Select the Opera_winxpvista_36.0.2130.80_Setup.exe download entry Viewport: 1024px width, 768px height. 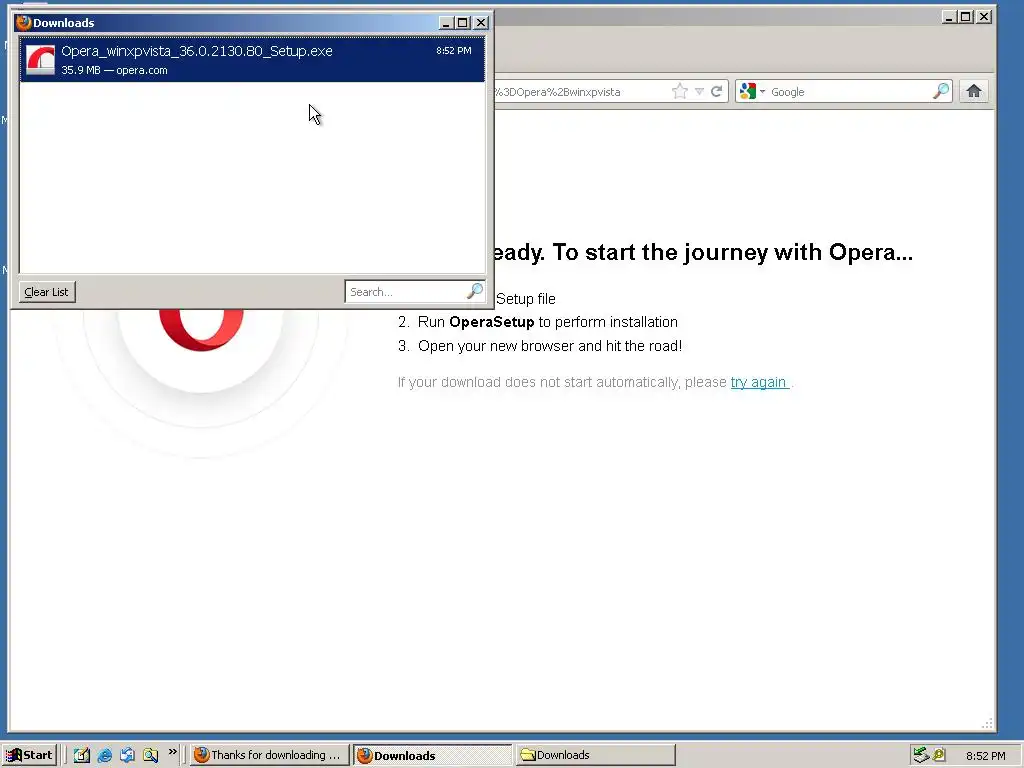tap(252, 59)
